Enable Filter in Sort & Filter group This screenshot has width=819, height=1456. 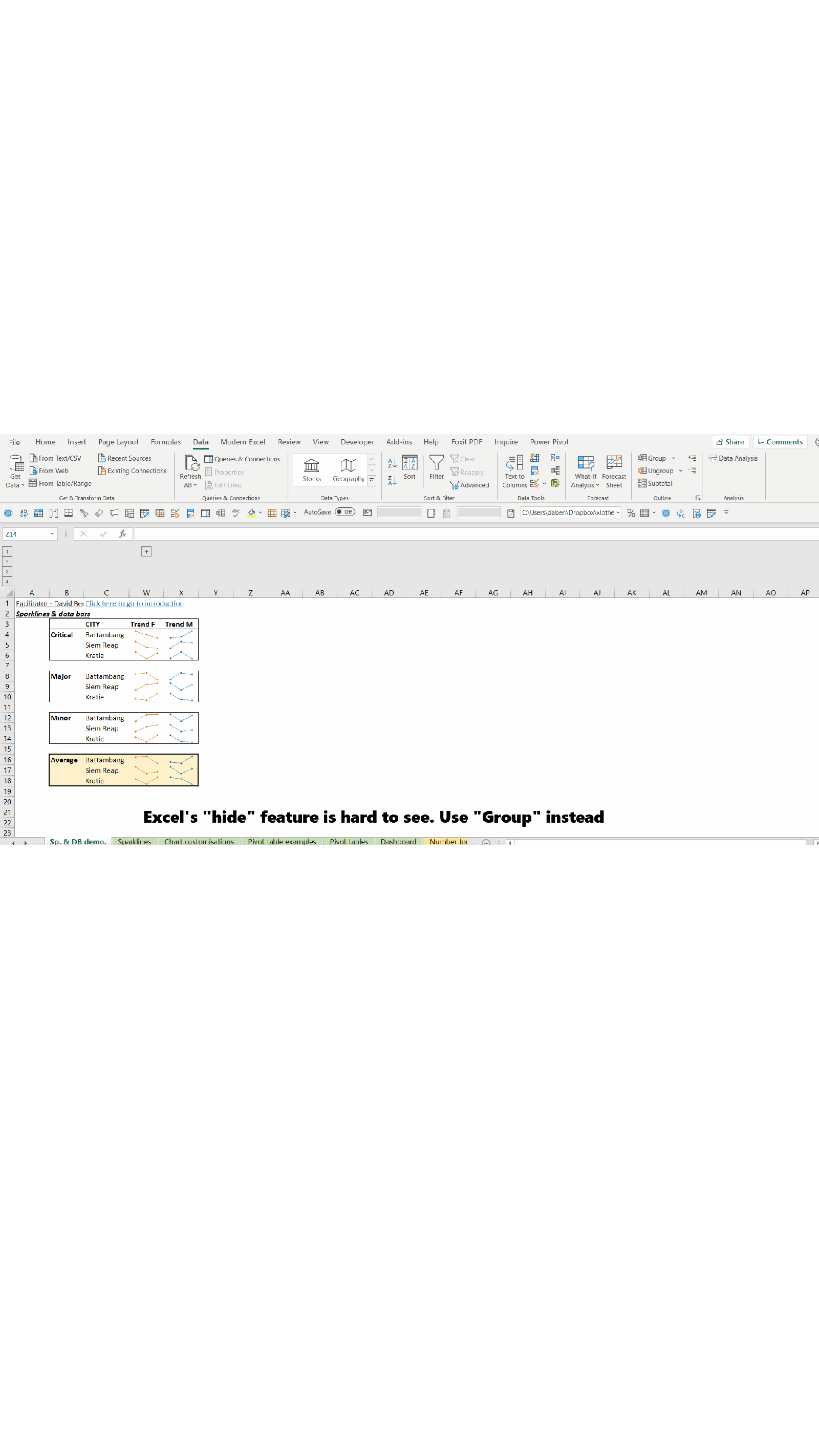coord(436,469)
